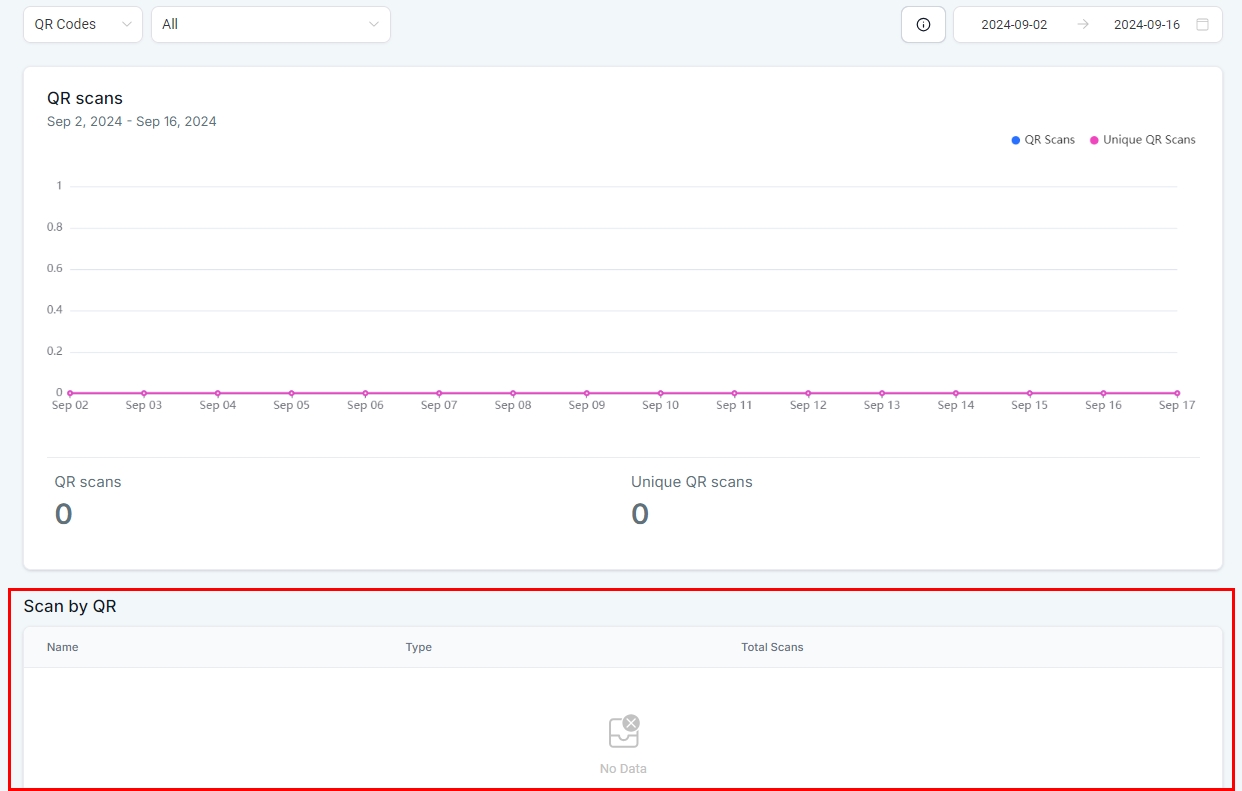Click the Unique QR scans total value

pyautogui.click(x=640, y=514)
